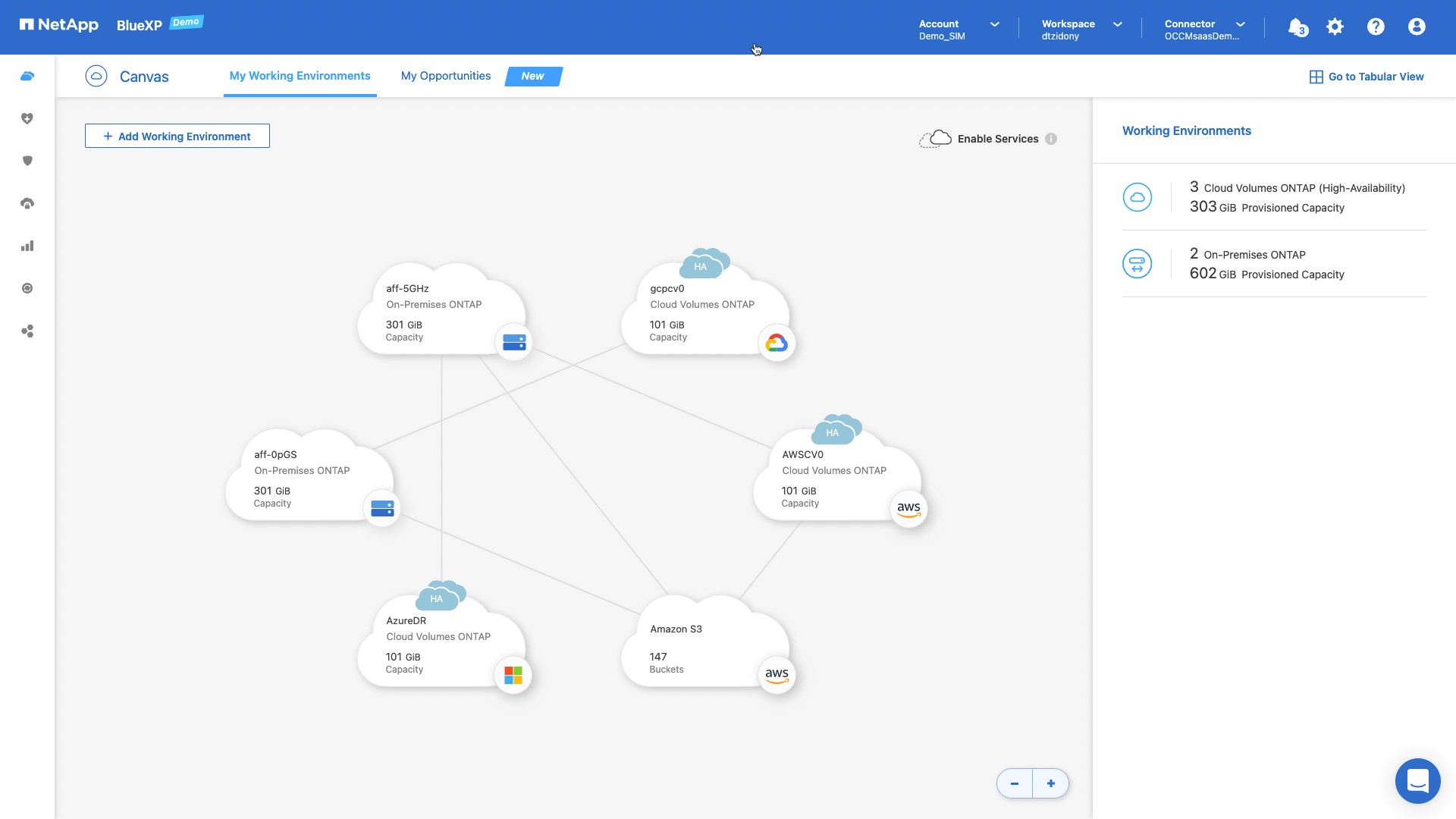Open the chat support bubble

[1417, 780]
